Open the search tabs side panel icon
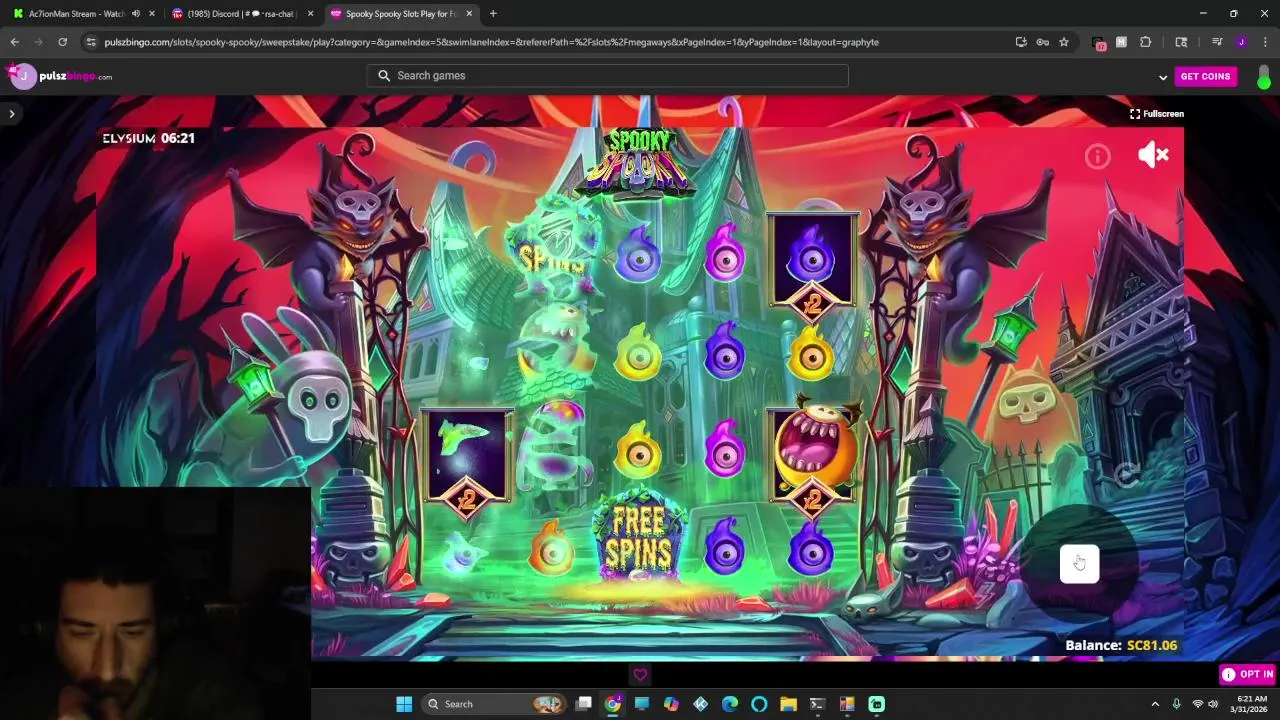This screenshot has width=1280, height=720. [x=1181, y=42]
